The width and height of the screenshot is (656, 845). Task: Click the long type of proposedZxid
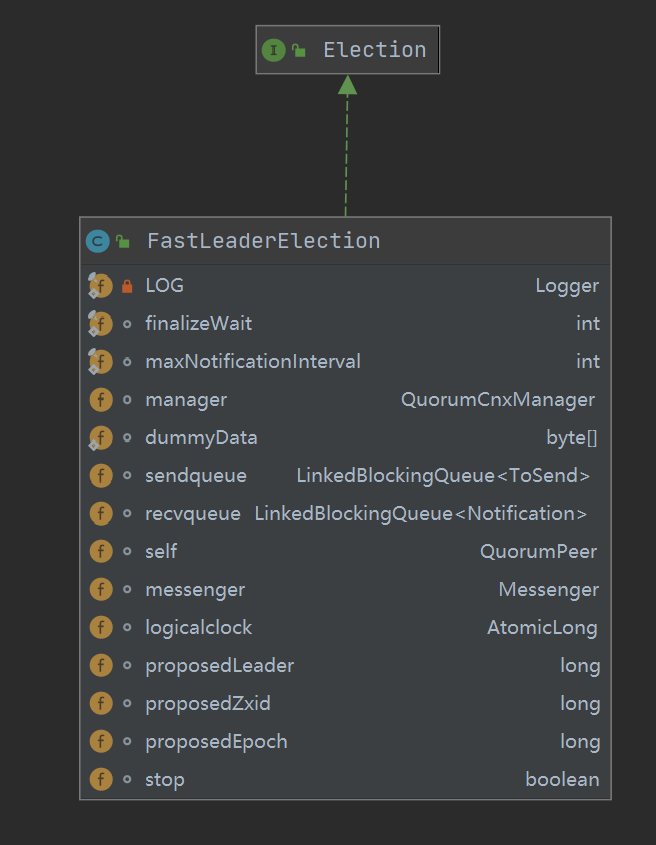(580, 704)
